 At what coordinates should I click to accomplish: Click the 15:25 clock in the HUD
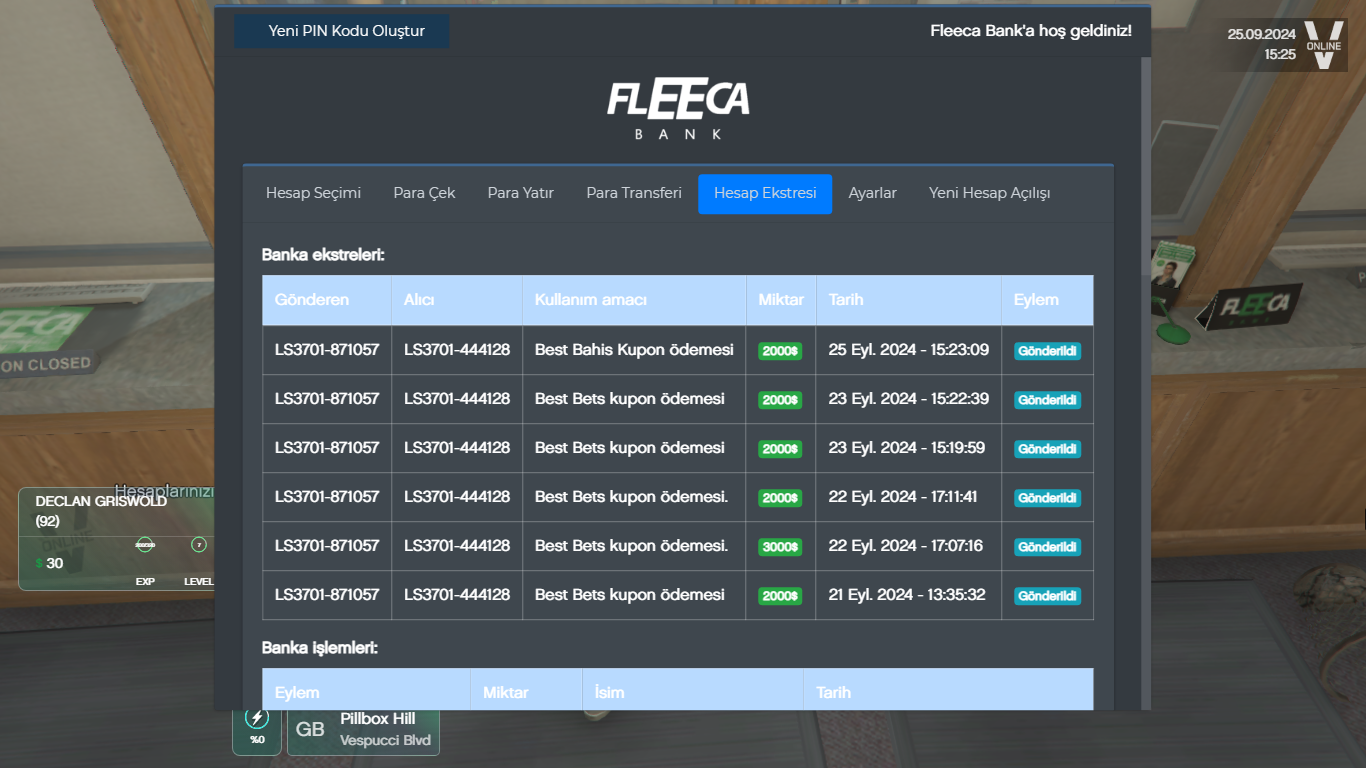click(x=1280, y=54)
